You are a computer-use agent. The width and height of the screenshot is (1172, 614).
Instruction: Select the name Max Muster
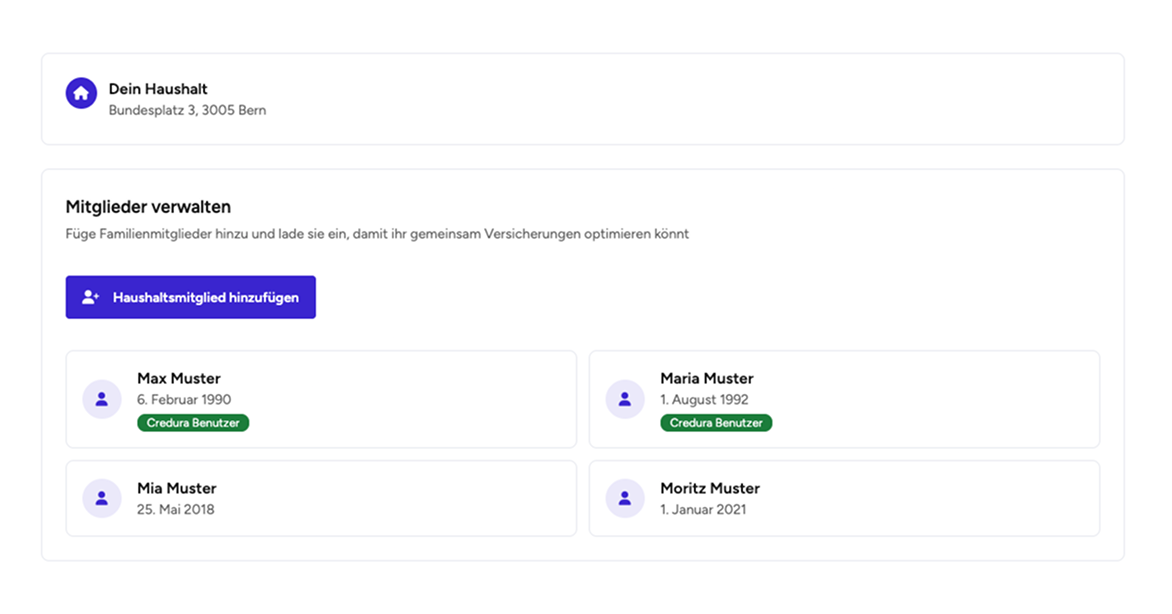pyautogui.click(x=178, y=378)
